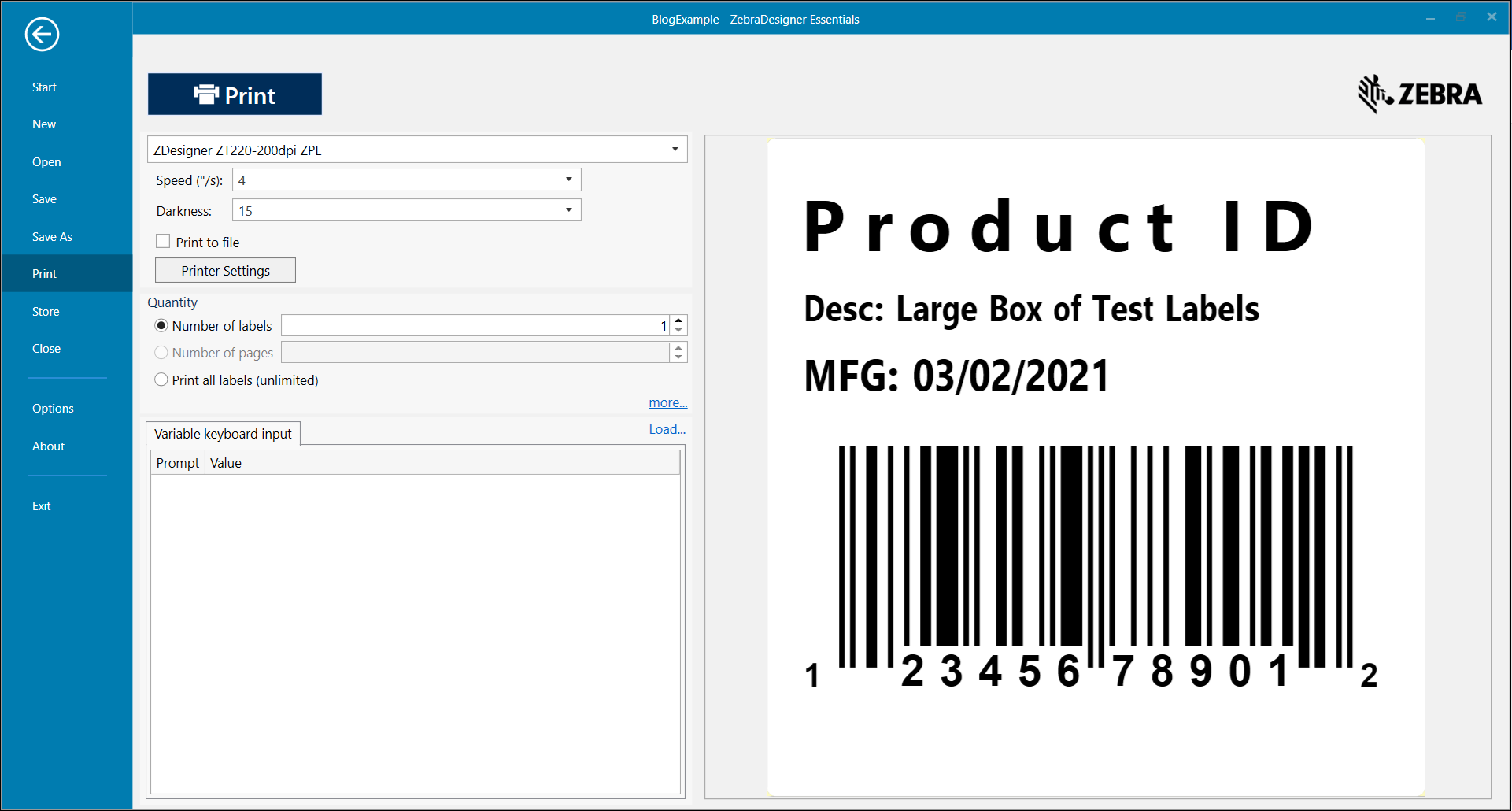Select Print in the sidebar
Image resolution: width=1512 pixels, height=811 pixels.
click(44, 273)
